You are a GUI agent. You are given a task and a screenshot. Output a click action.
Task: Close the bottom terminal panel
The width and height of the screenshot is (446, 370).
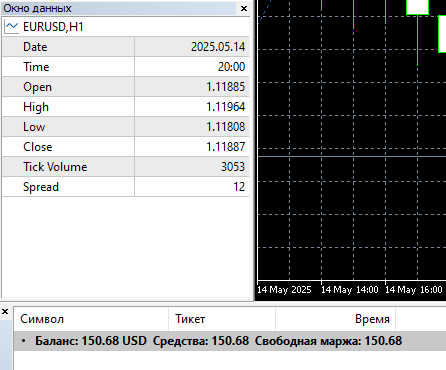point(5,312)
